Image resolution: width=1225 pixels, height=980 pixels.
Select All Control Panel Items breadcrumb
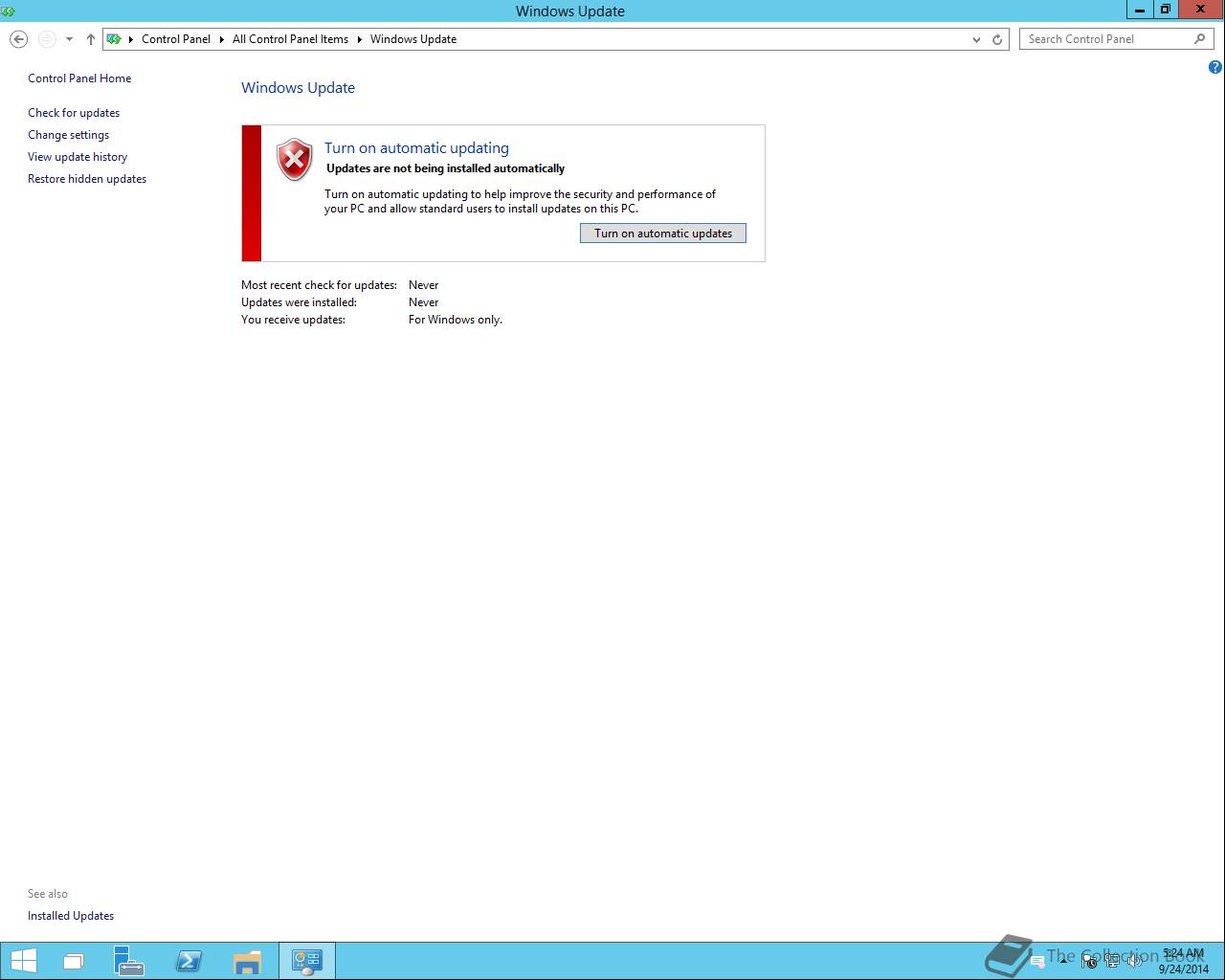coord(290,39)
